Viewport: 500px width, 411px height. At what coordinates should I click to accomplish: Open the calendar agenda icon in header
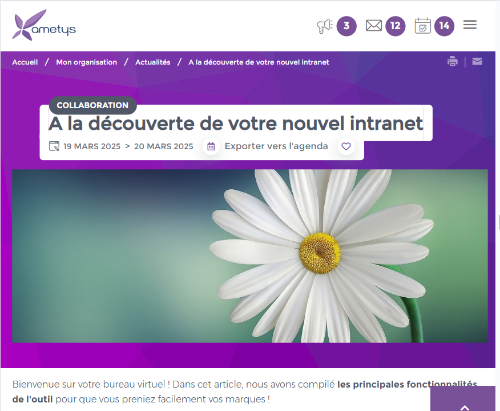423,26
